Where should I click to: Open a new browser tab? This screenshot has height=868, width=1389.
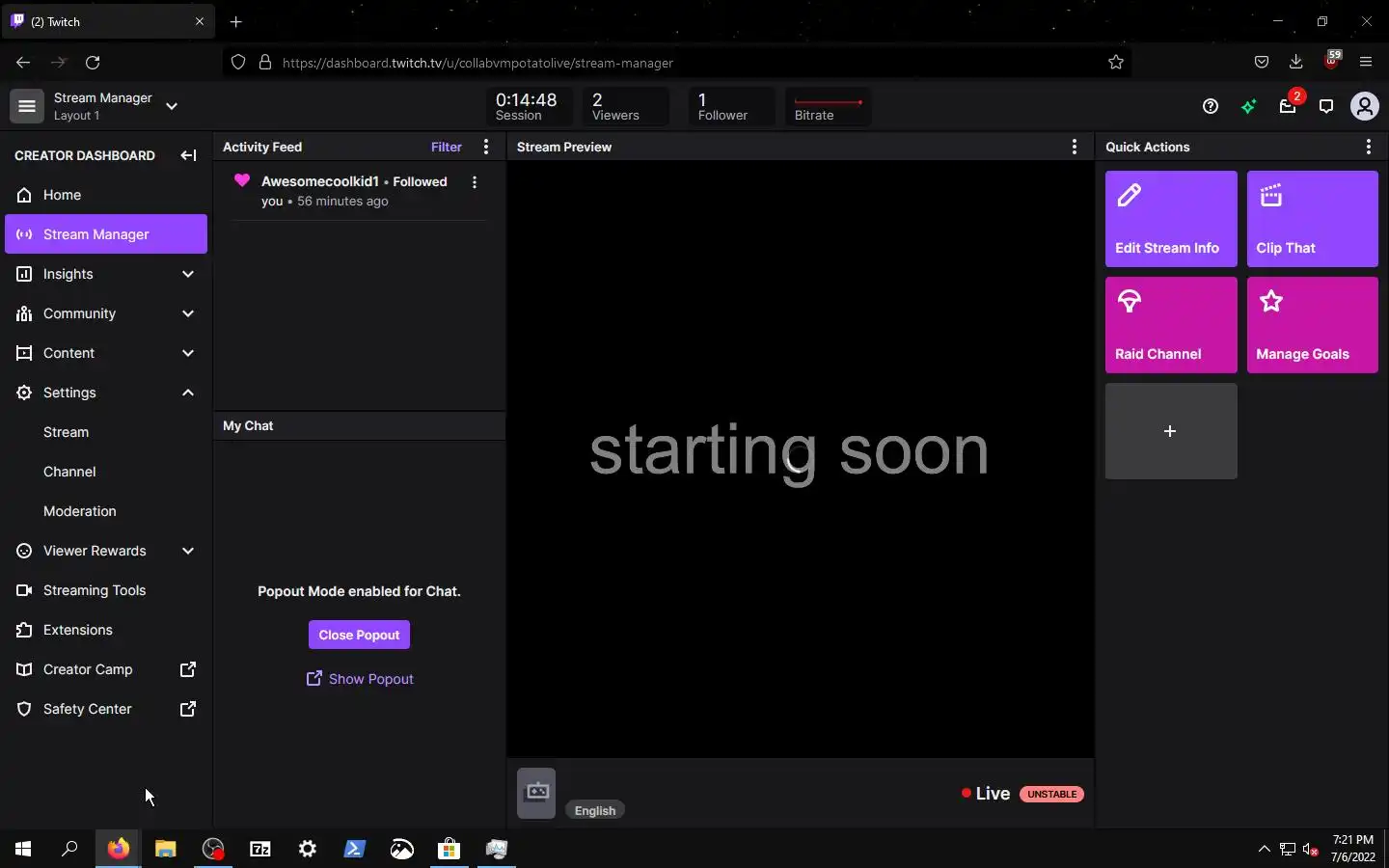click(236, 21)
